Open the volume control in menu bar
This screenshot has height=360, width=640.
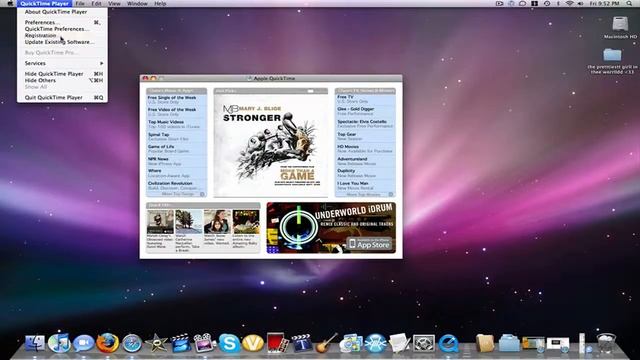(x=580, y=4)
